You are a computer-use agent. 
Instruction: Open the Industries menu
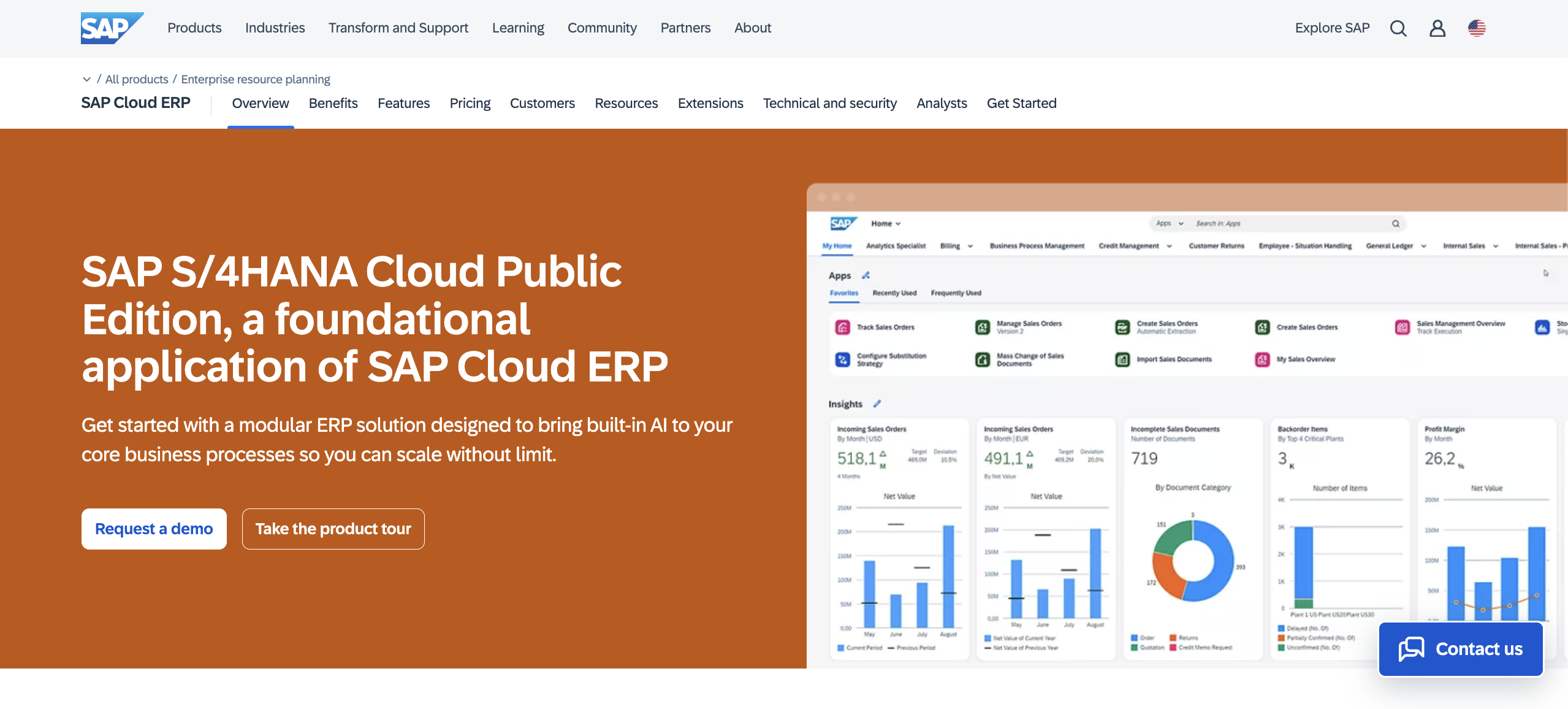pyautogui.click(x=275, y=28)
